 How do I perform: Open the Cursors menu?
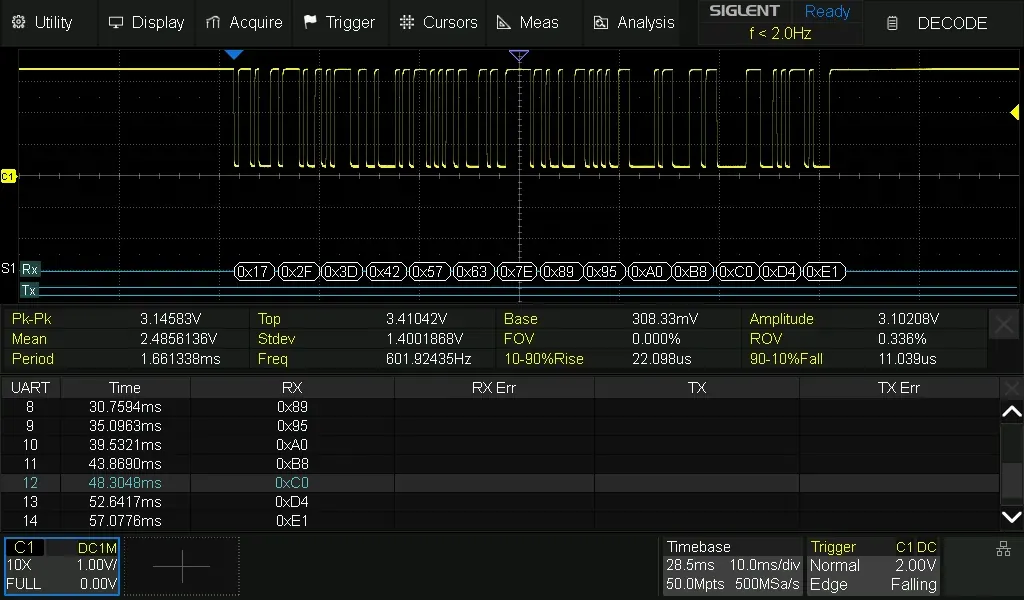(438, 22)
